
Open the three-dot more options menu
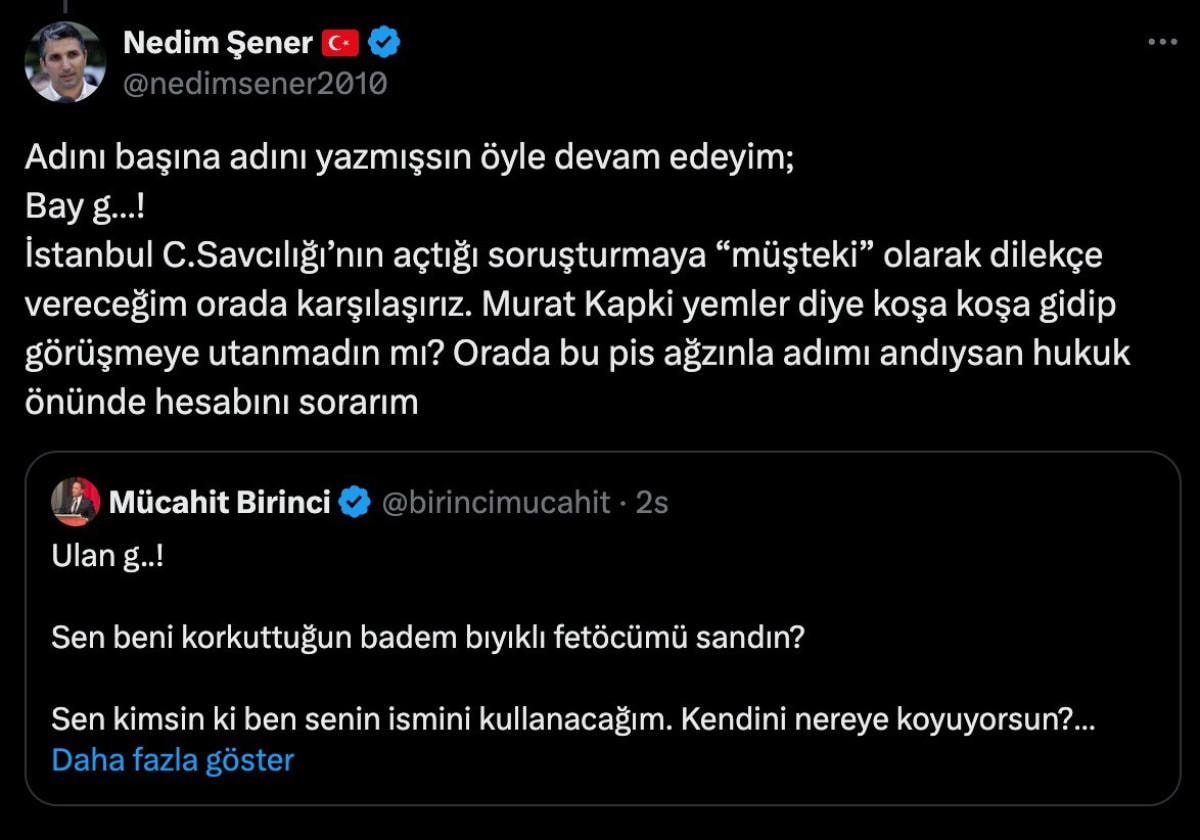pos(1163,43)
